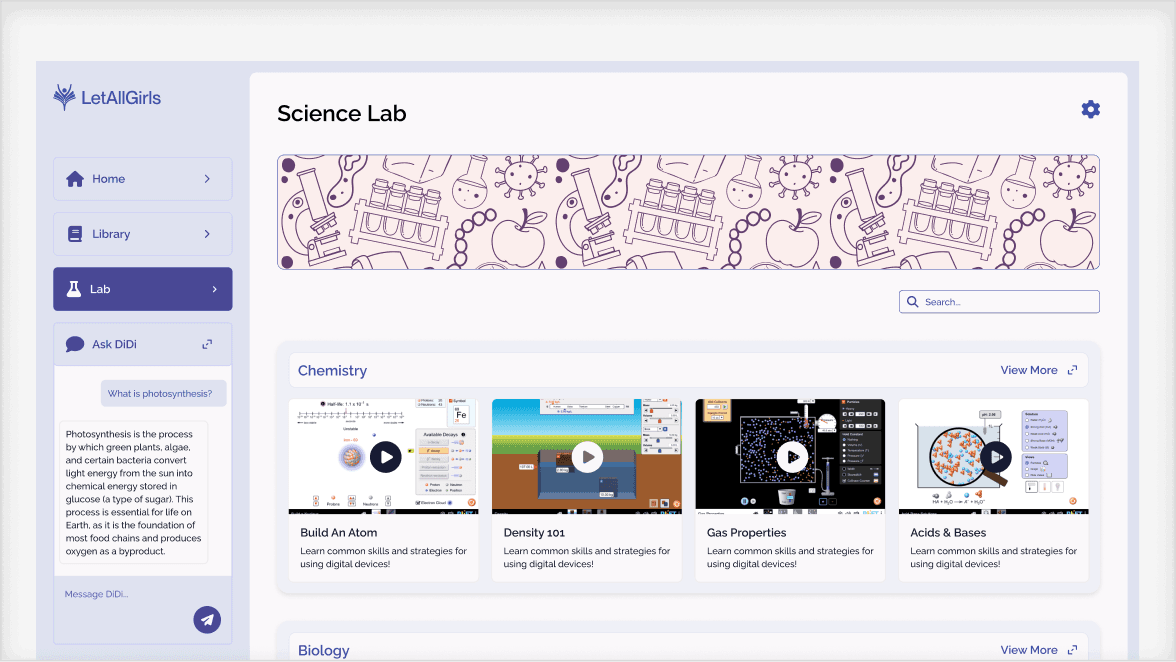Click description under Acids & Bases
This screenshot has height=662, width=1176.
point(993,557)
